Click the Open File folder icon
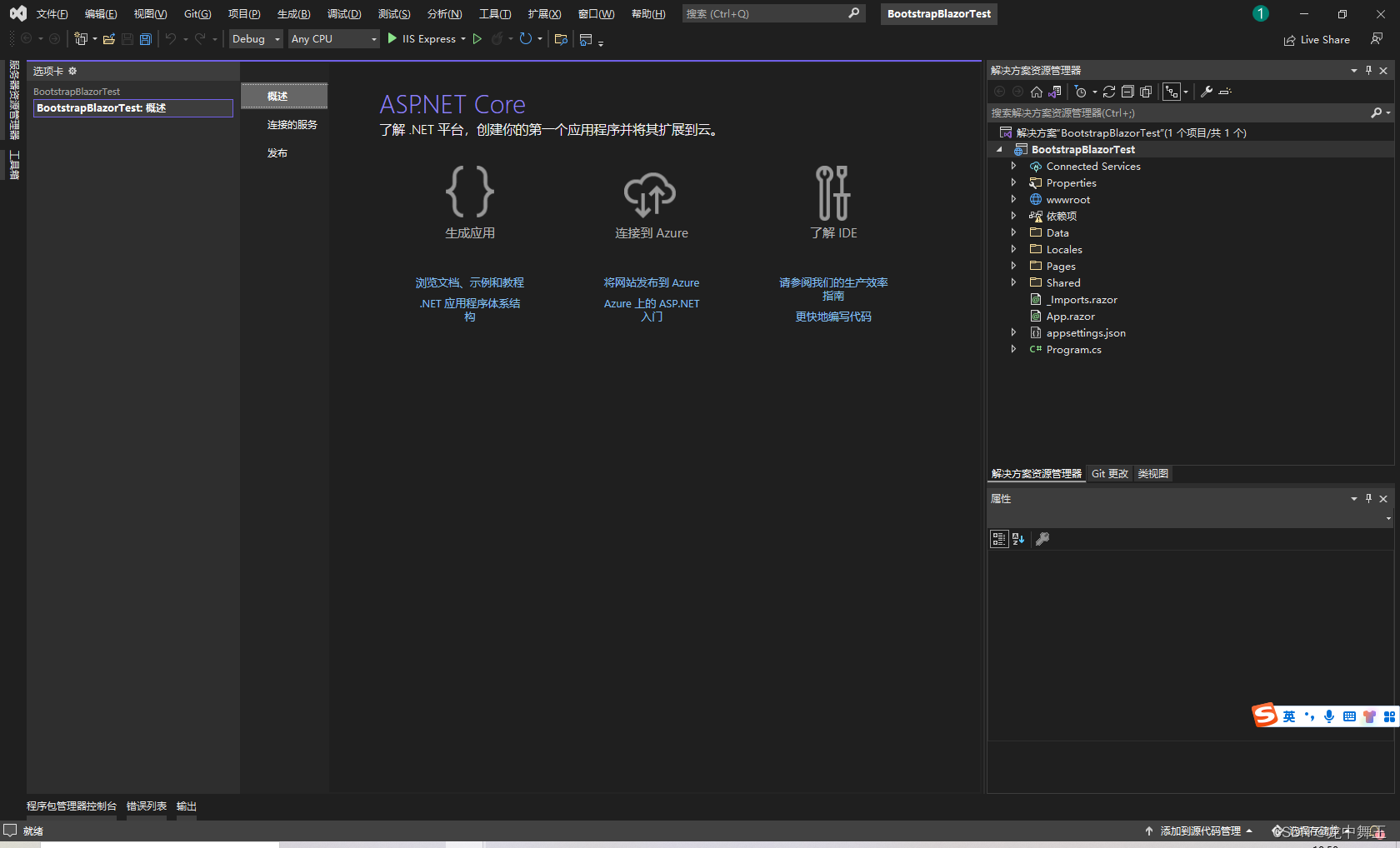This screenshot has height=848, width=1400. click(x=108, y=39)
